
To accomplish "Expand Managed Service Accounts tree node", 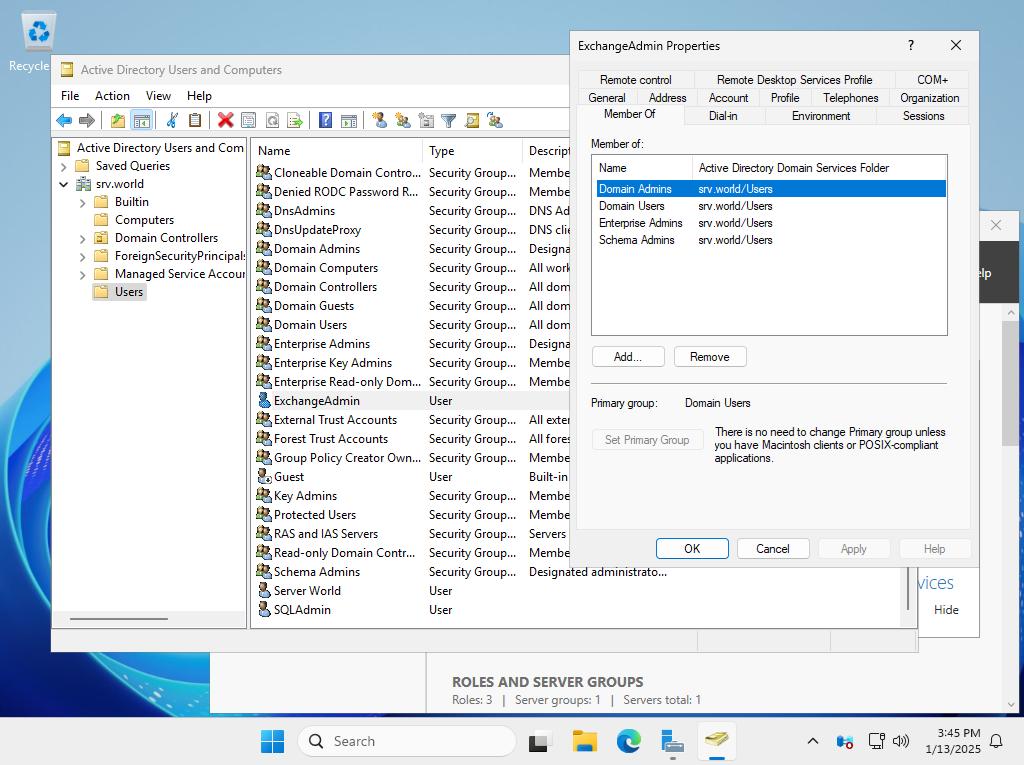I will coord(82,274).
